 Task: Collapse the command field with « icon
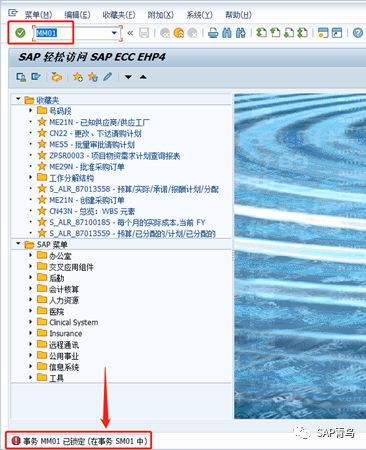point(130,33)
